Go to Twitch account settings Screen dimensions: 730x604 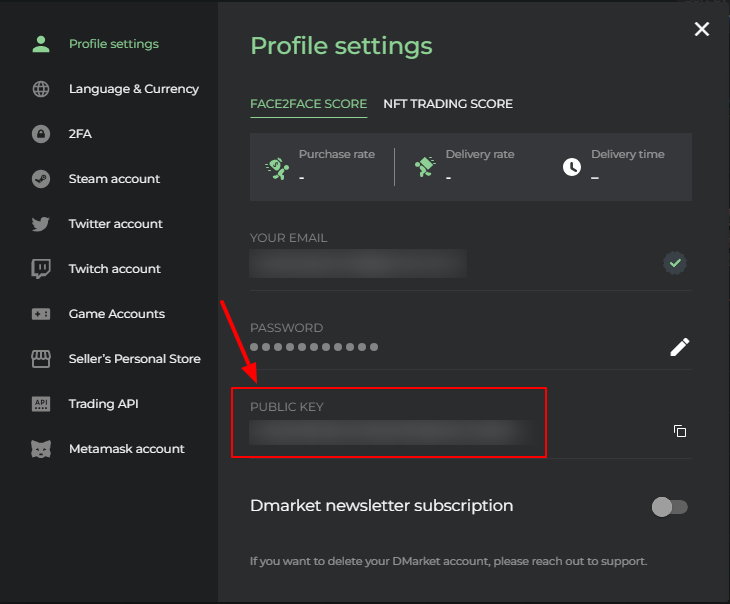[114, 269]
